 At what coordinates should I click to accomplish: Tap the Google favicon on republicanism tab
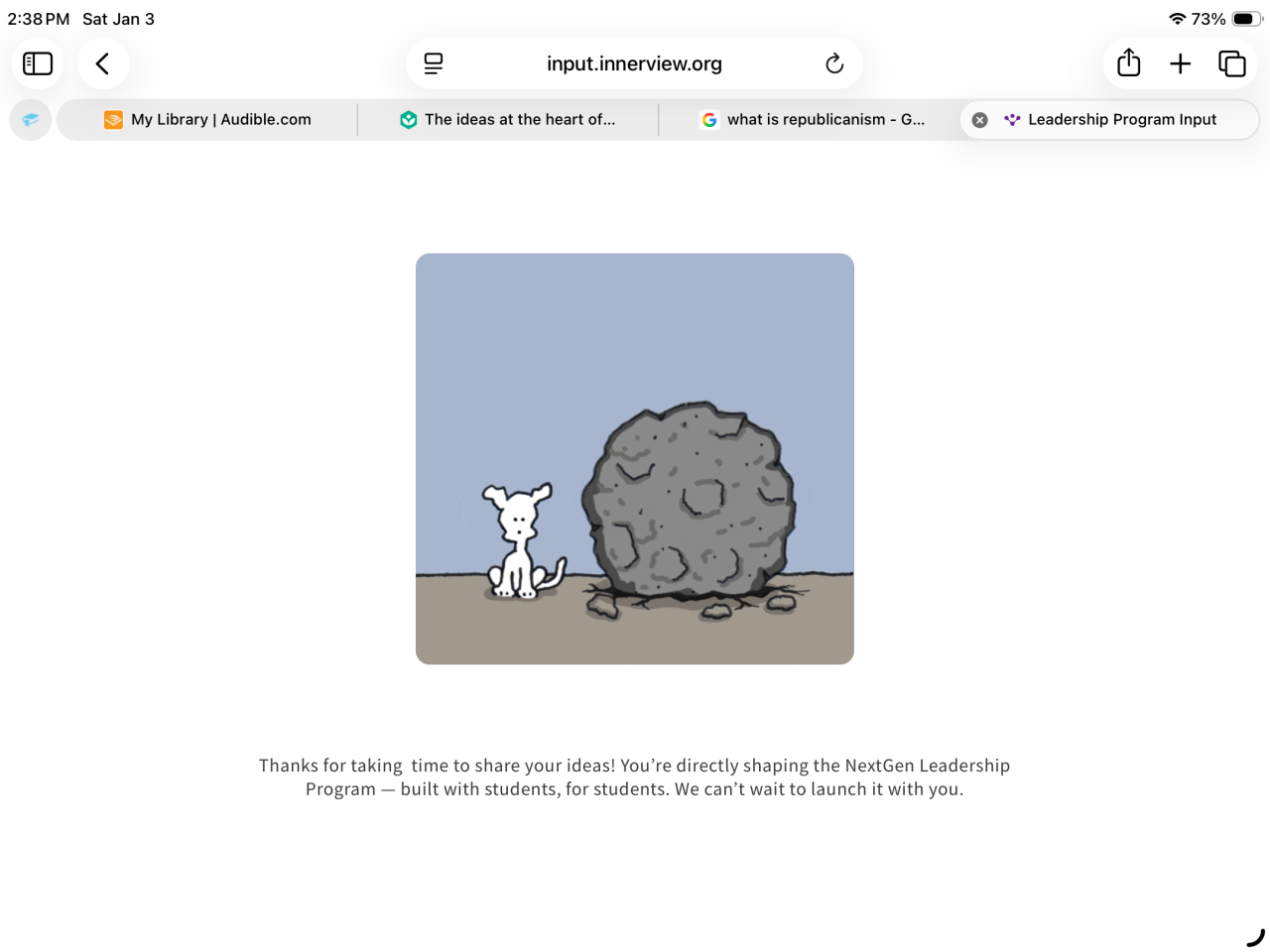(709, 120)
